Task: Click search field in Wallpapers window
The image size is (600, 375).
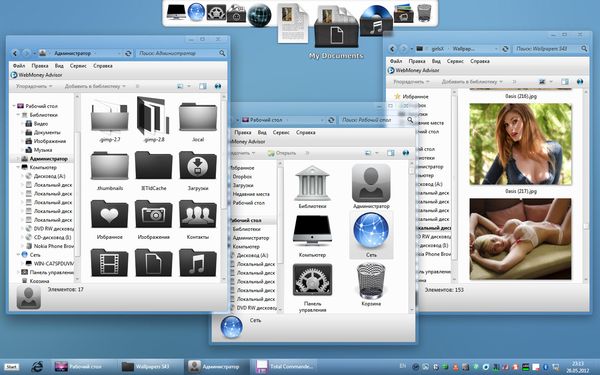Action: click(550, 49)
